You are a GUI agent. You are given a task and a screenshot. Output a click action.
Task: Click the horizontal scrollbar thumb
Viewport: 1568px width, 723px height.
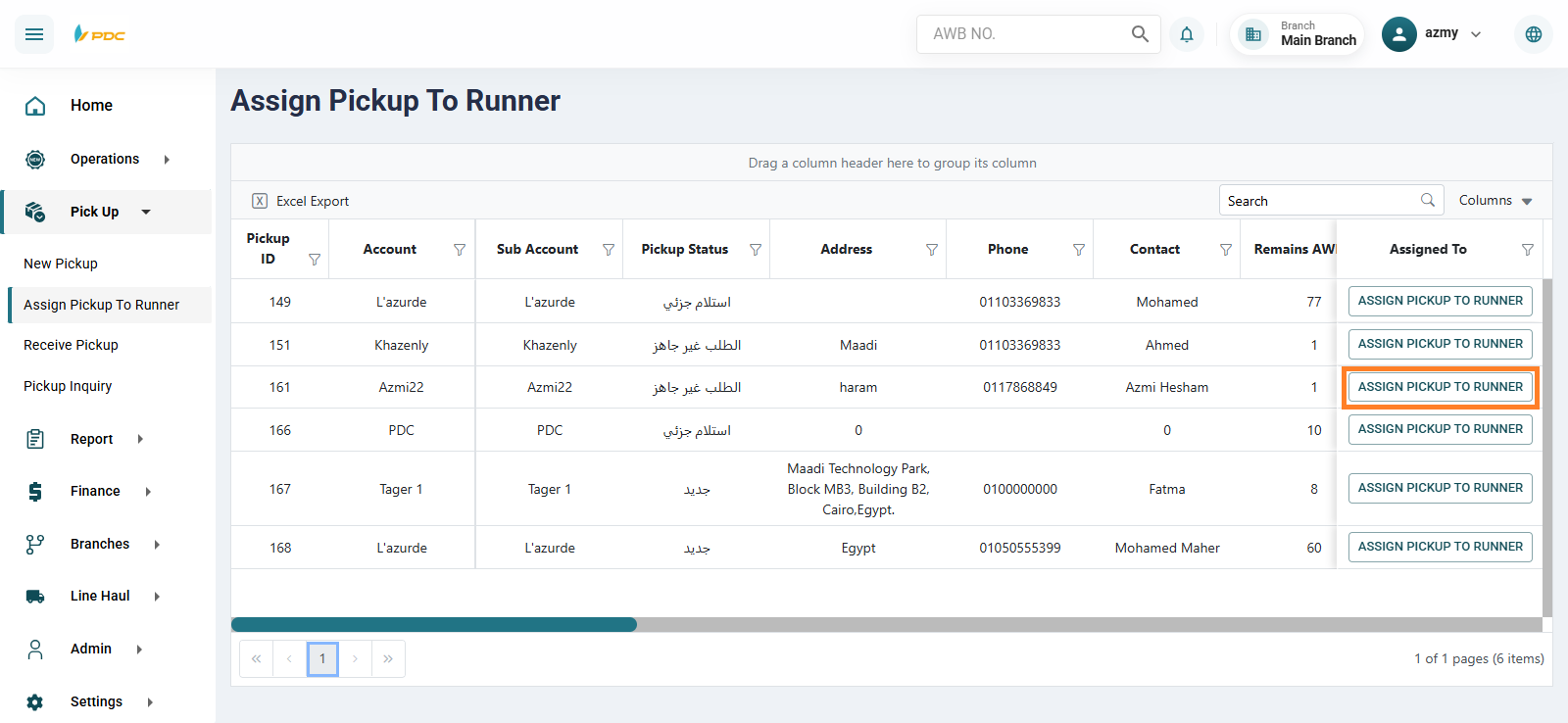(434, 624)
